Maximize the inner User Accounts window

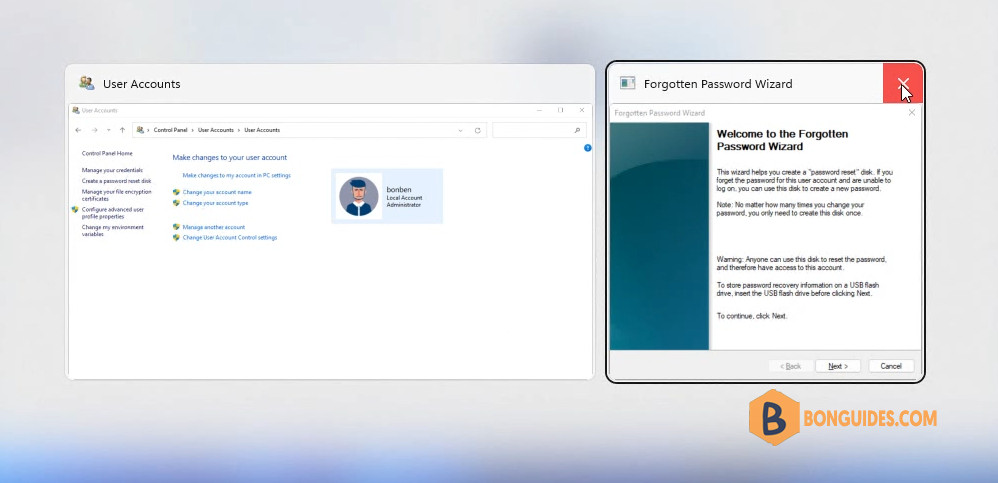click(561, 110)
